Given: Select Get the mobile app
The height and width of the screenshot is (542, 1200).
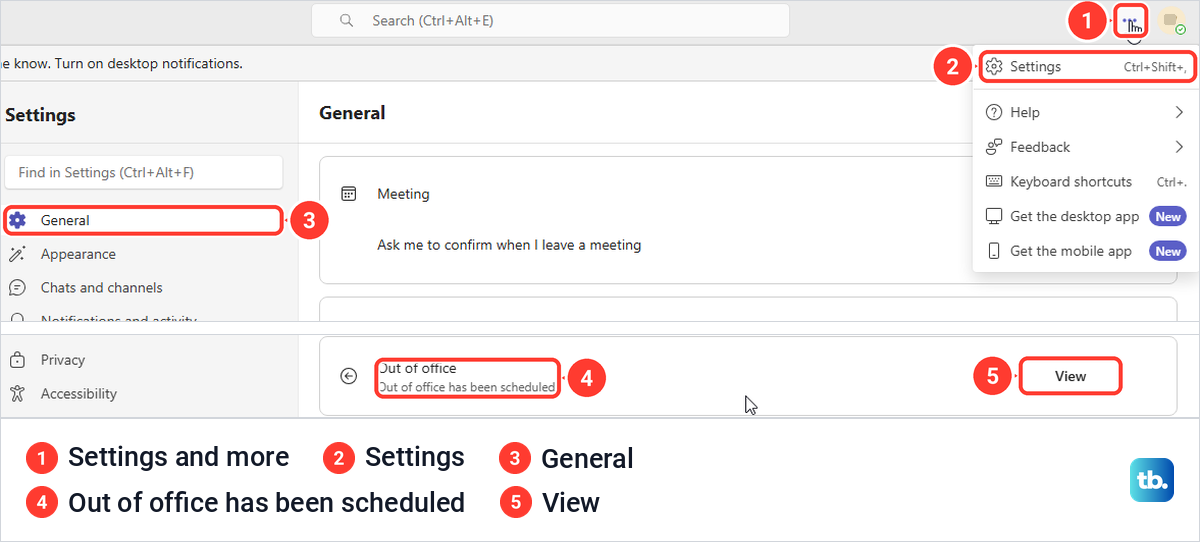Looking at the screenshot, I should point(1085,251).
